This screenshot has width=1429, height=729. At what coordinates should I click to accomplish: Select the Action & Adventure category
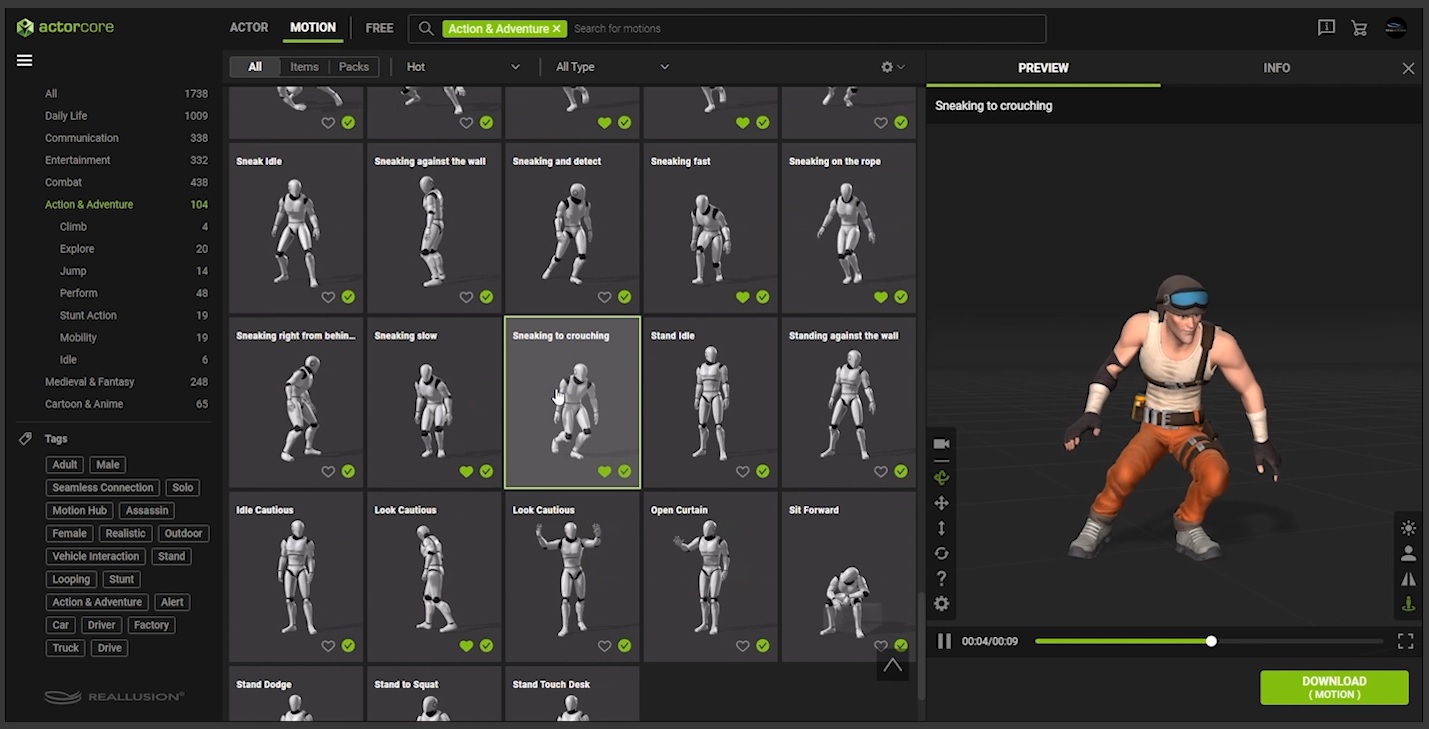(89, 204)
